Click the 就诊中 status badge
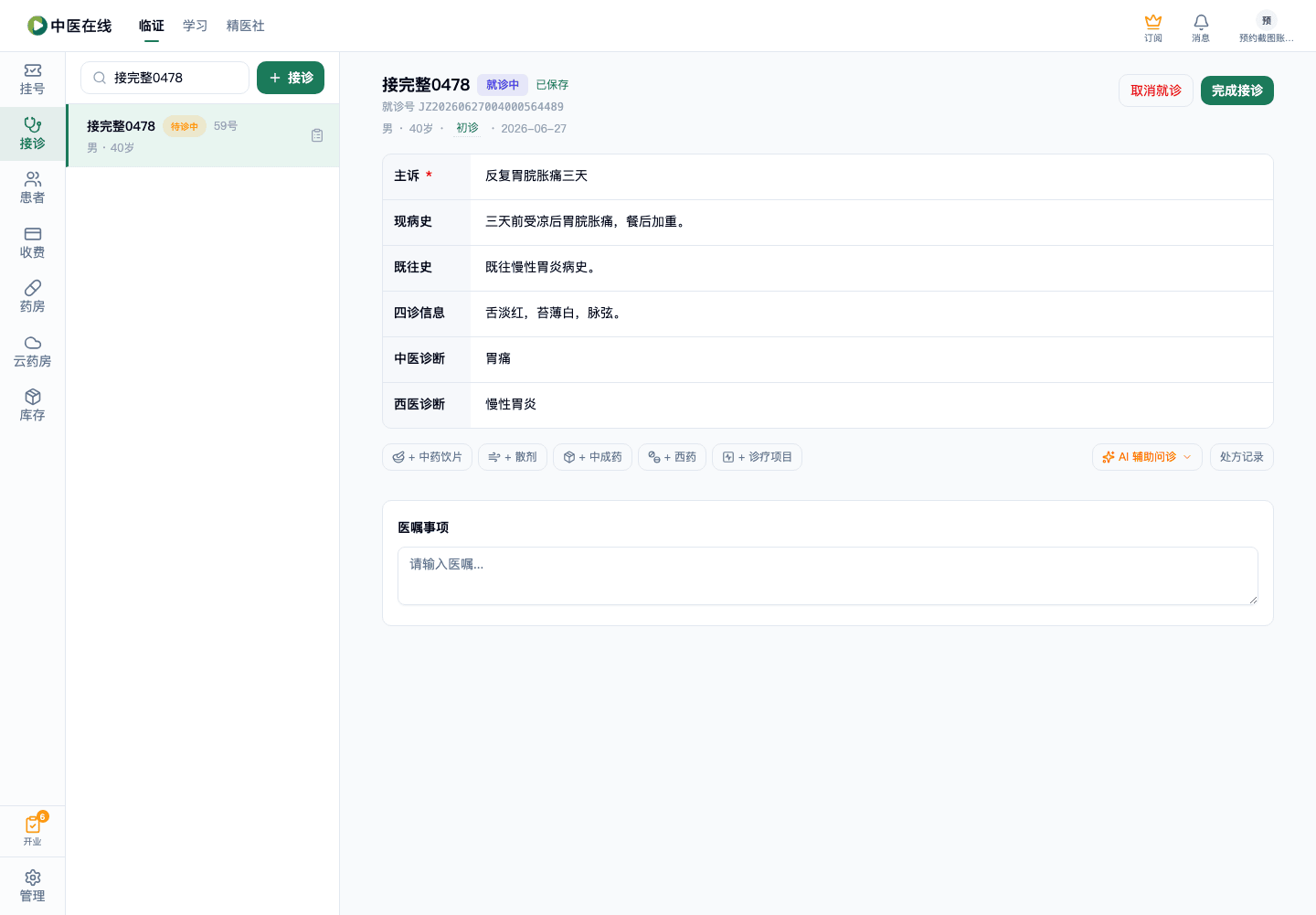 (503, 85)
